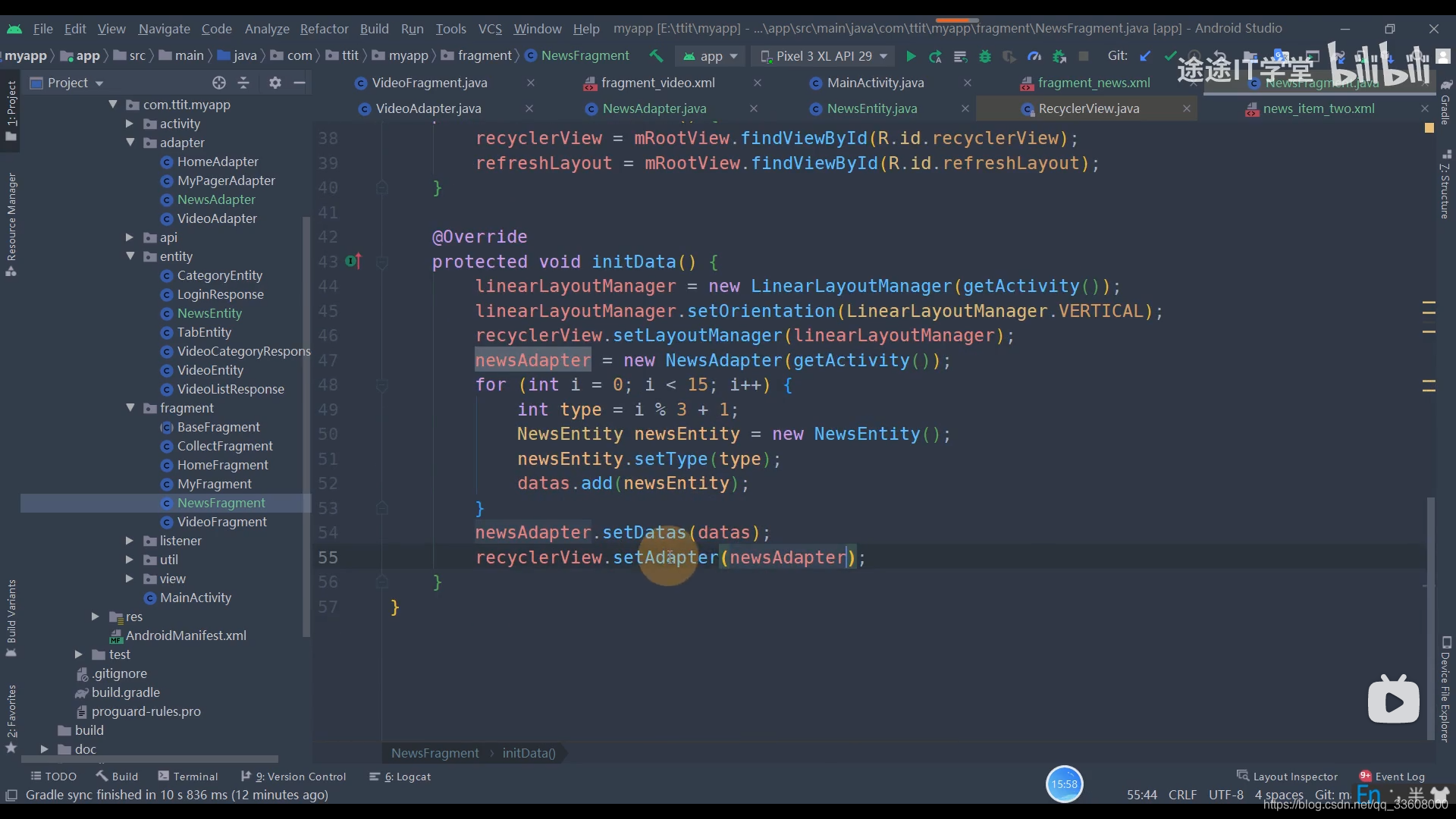The height and width of the screenshot is (819, 1456).
Task: Click the code fold marker on line 43
Action: tap(382, 262)
